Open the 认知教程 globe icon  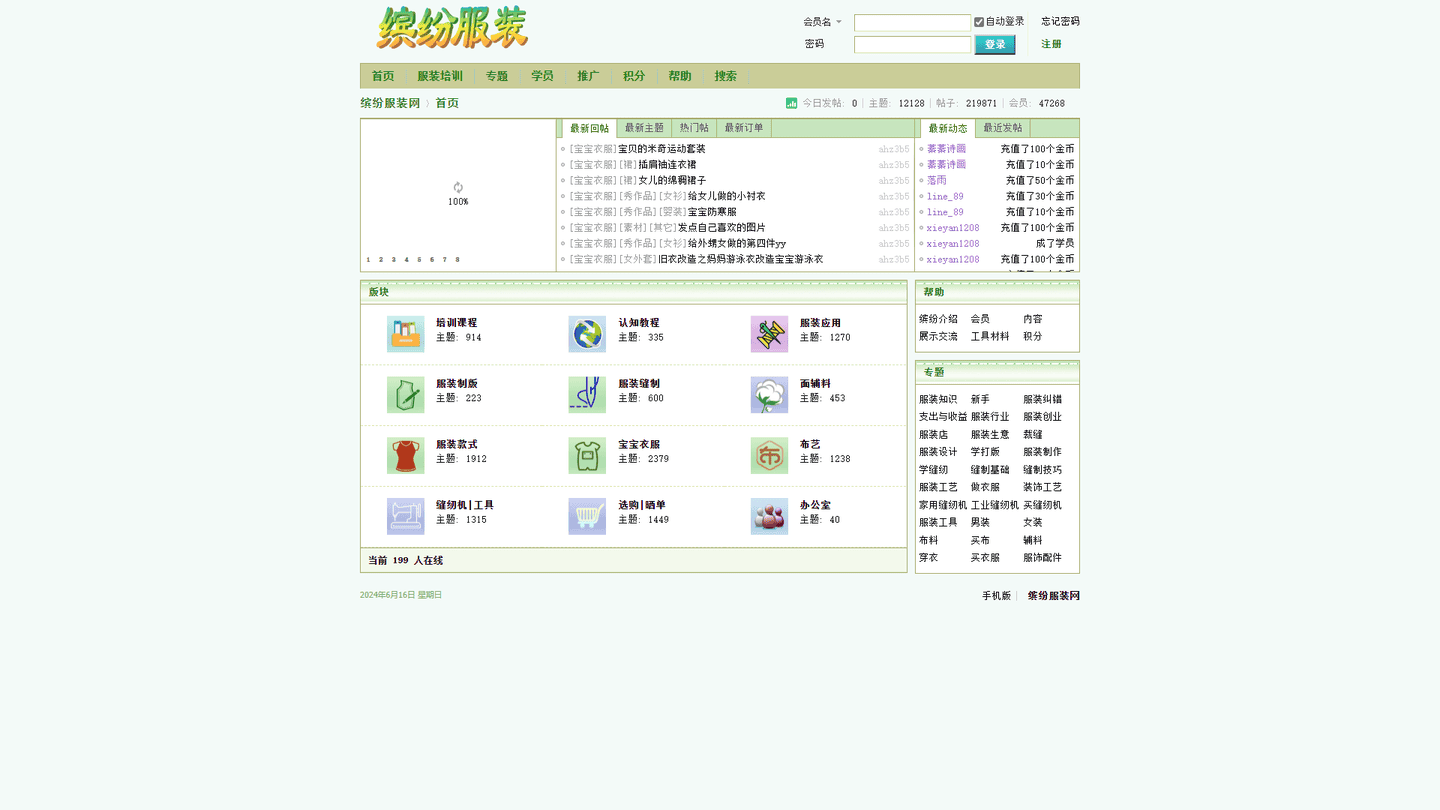coord(587,334)
